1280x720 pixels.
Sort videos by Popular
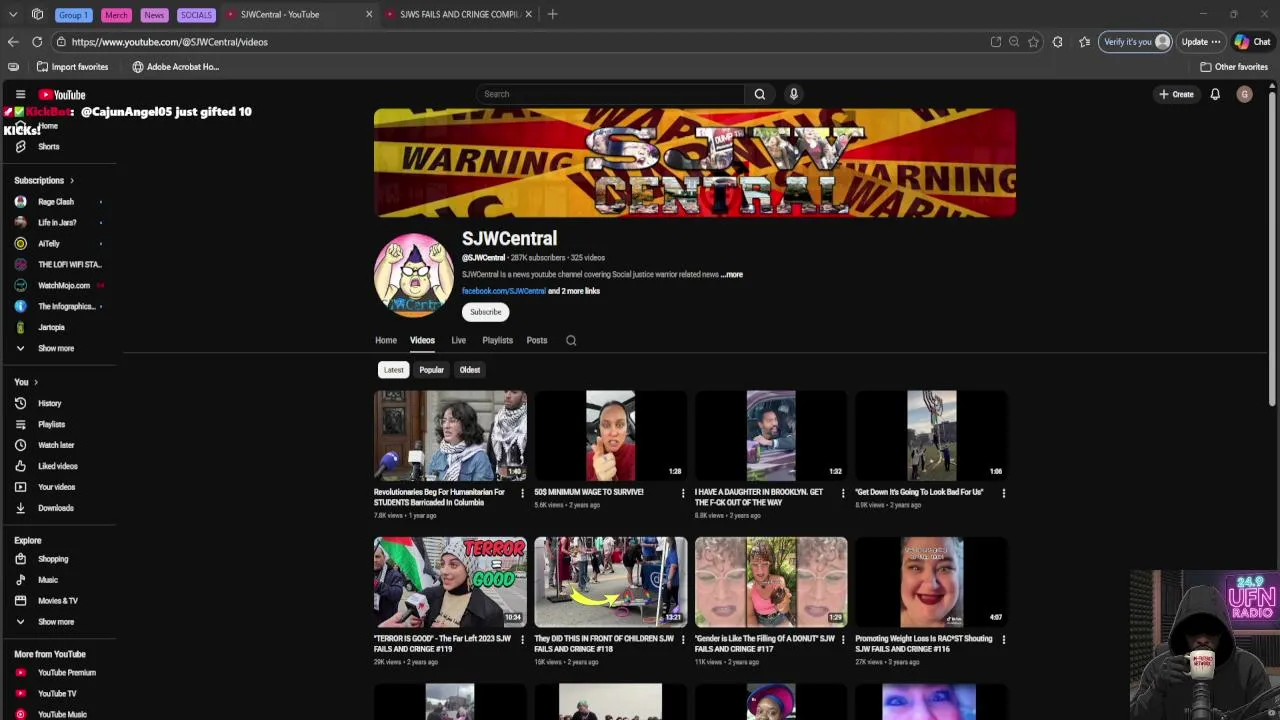coord(431,370)
